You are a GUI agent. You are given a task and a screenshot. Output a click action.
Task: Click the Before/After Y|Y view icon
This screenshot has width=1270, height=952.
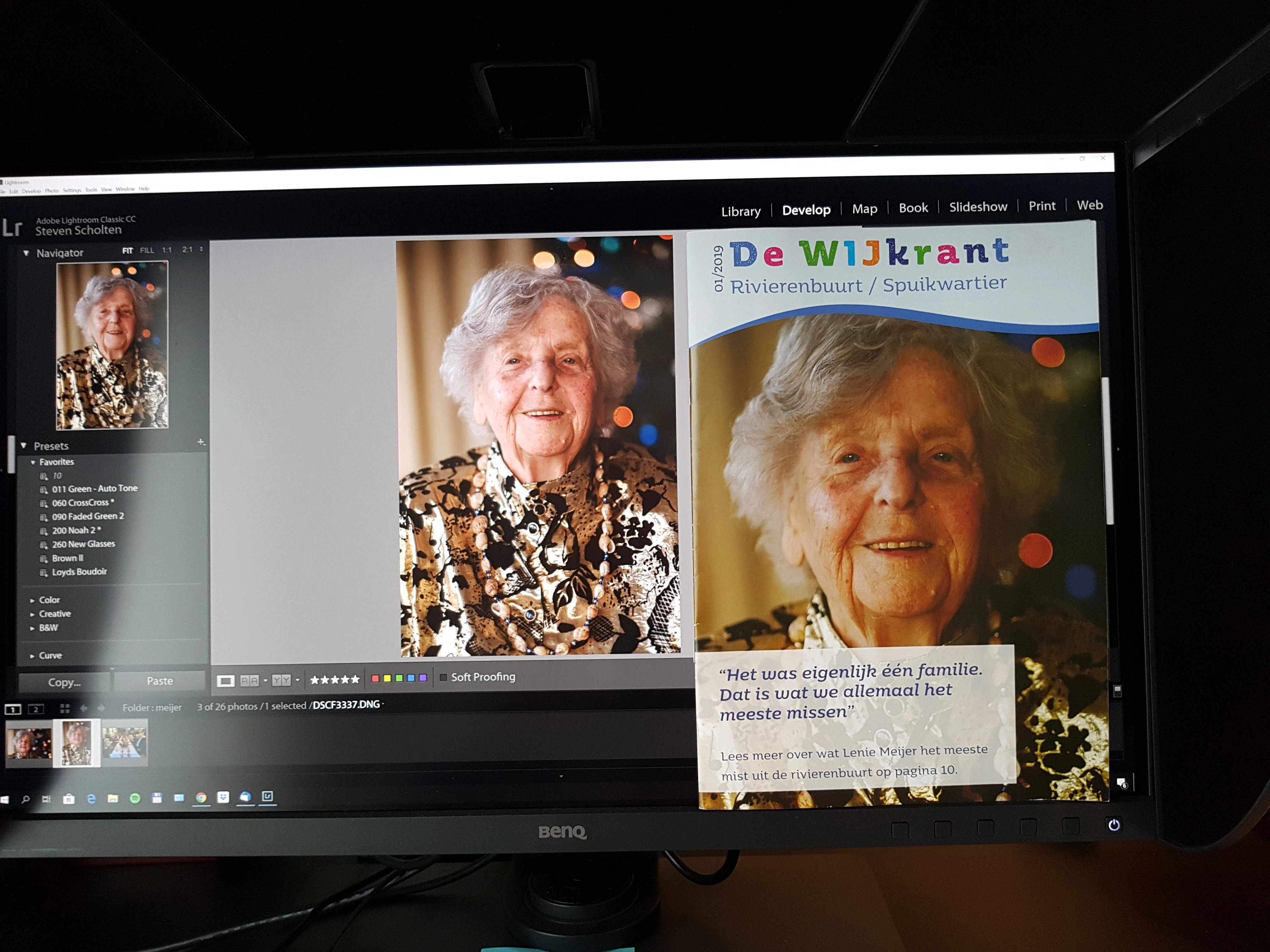click(x=281, y=681)
